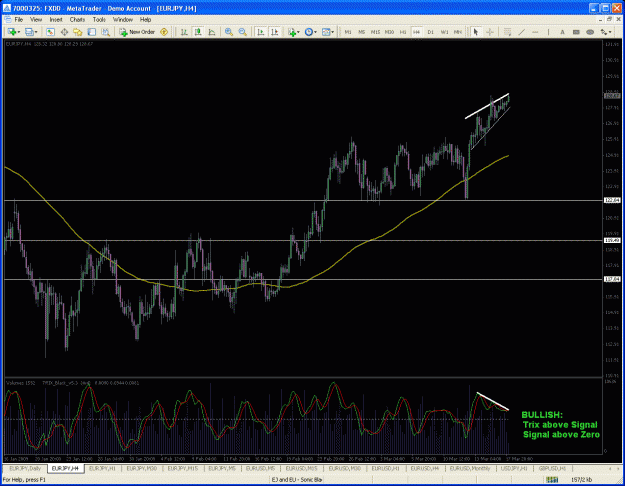Draw a horizontal line tool icon
Viewport: 625px width, 486px height.
coord(535,32)
